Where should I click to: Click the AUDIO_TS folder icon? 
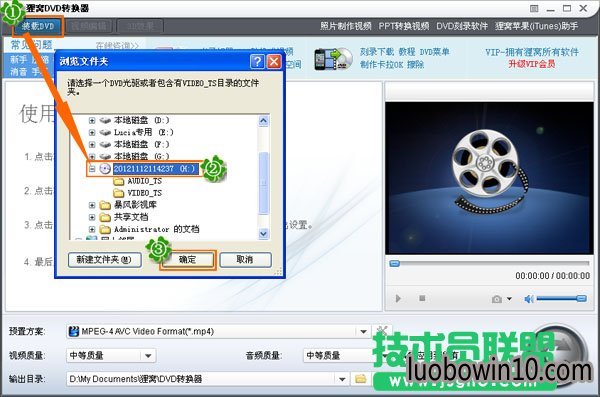tap(119, 181)
